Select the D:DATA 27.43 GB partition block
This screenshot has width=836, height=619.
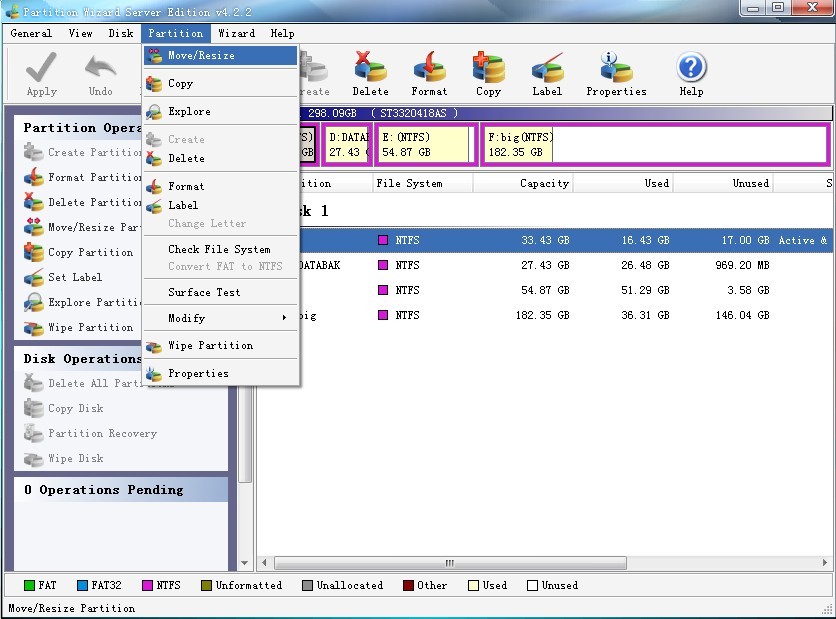pos(348,144)
